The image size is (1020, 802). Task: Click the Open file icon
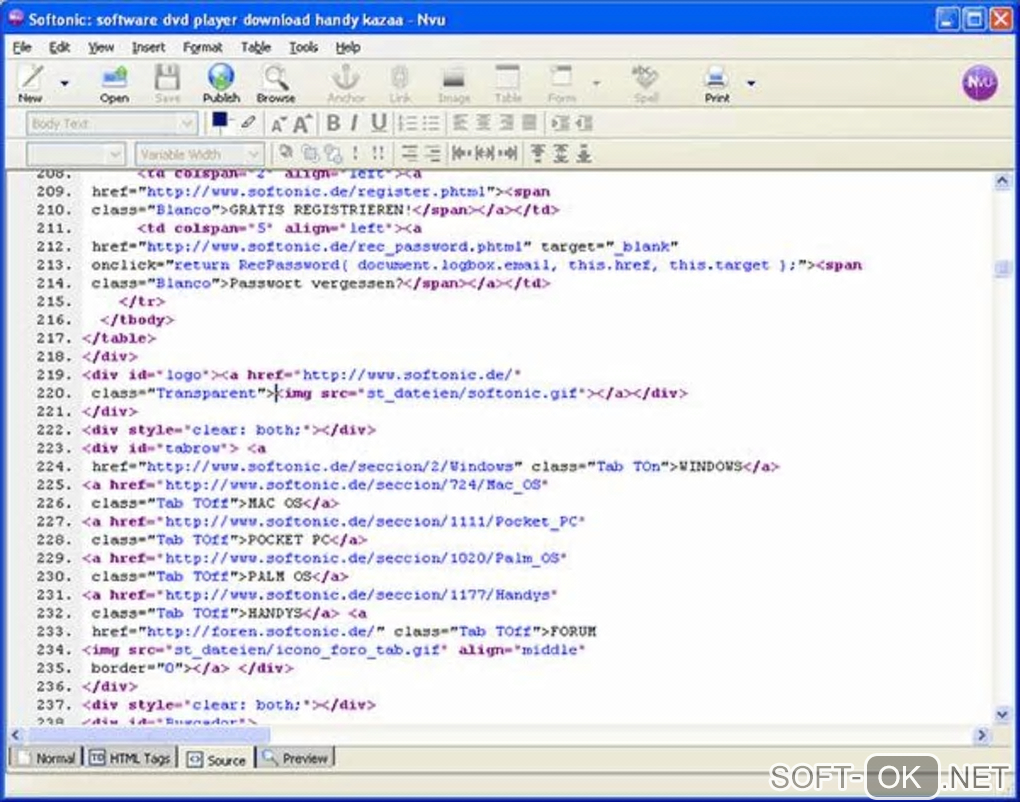click(114, 83)
